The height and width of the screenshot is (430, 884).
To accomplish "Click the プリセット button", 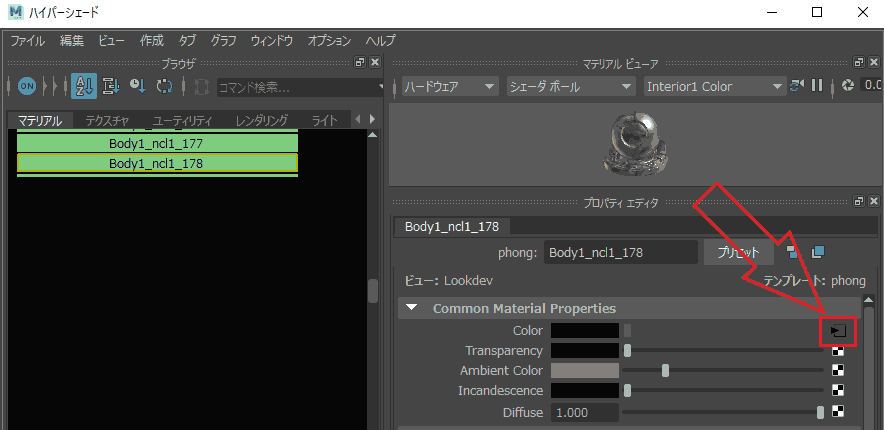I will click(738, 252).
